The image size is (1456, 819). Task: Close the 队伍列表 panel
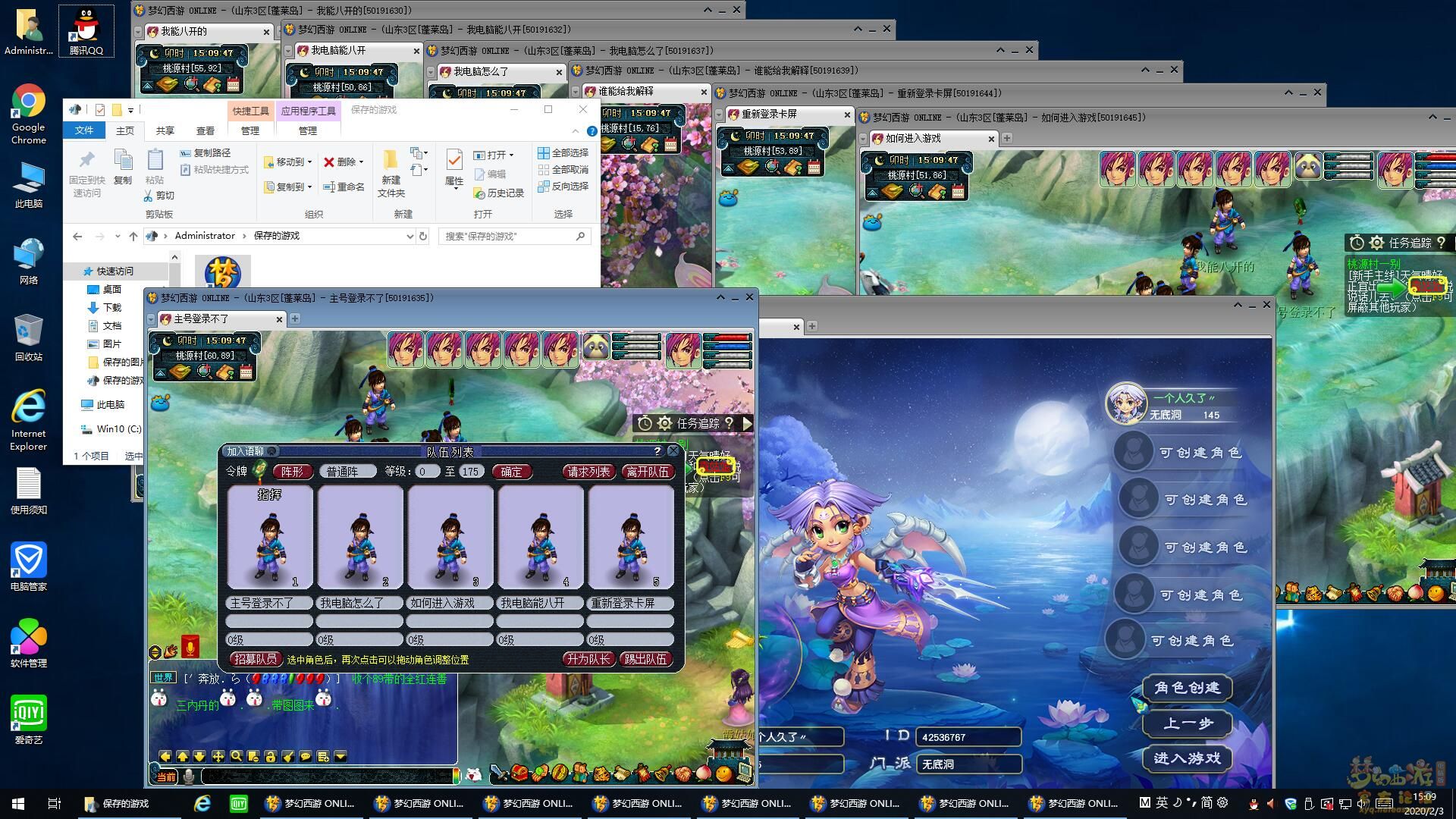[673, 451]
